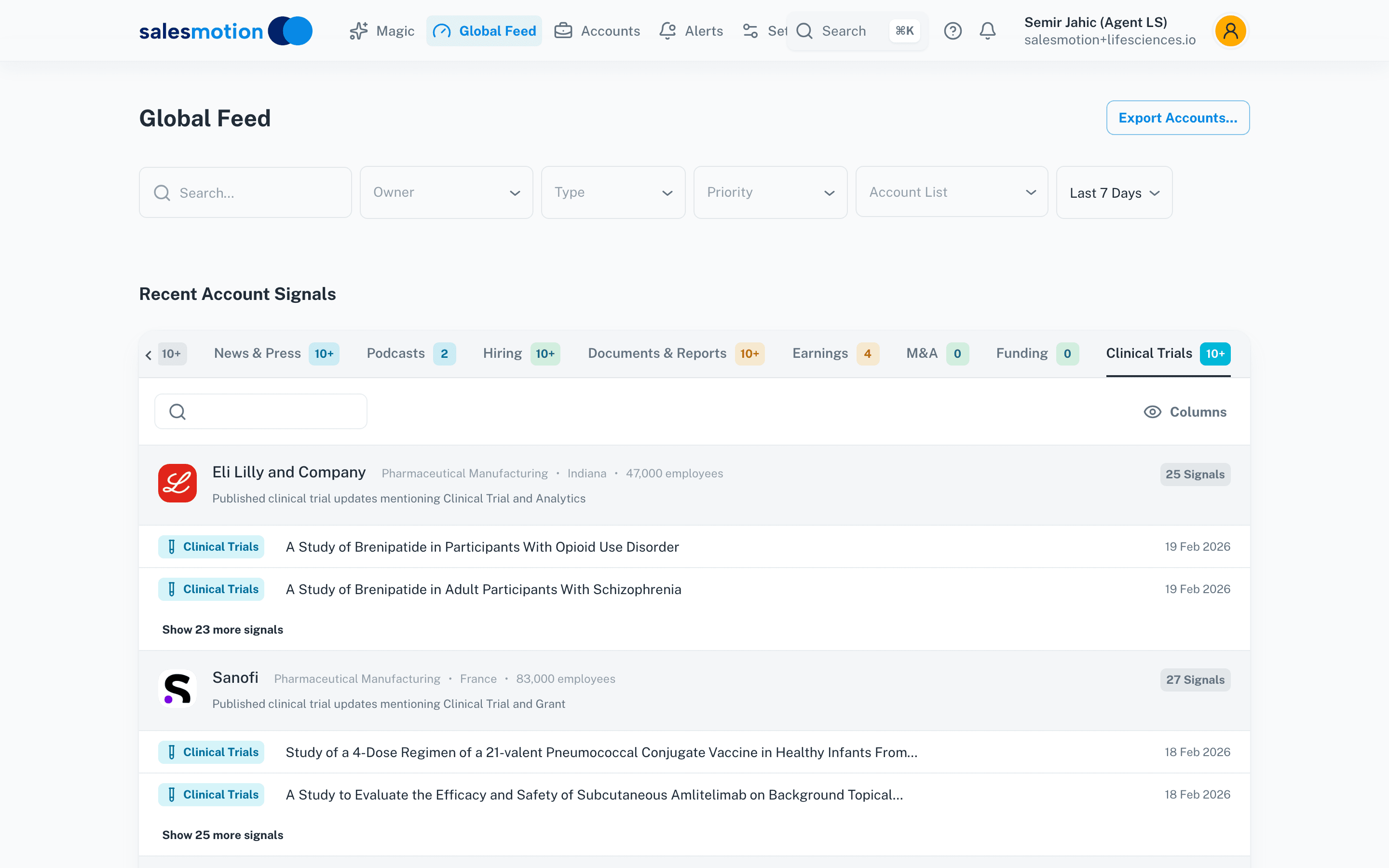Click the Accounts briefcase icon
The width and height of the screenshot is (1389, 868).
pyautogui.click(x=563, y=30)
